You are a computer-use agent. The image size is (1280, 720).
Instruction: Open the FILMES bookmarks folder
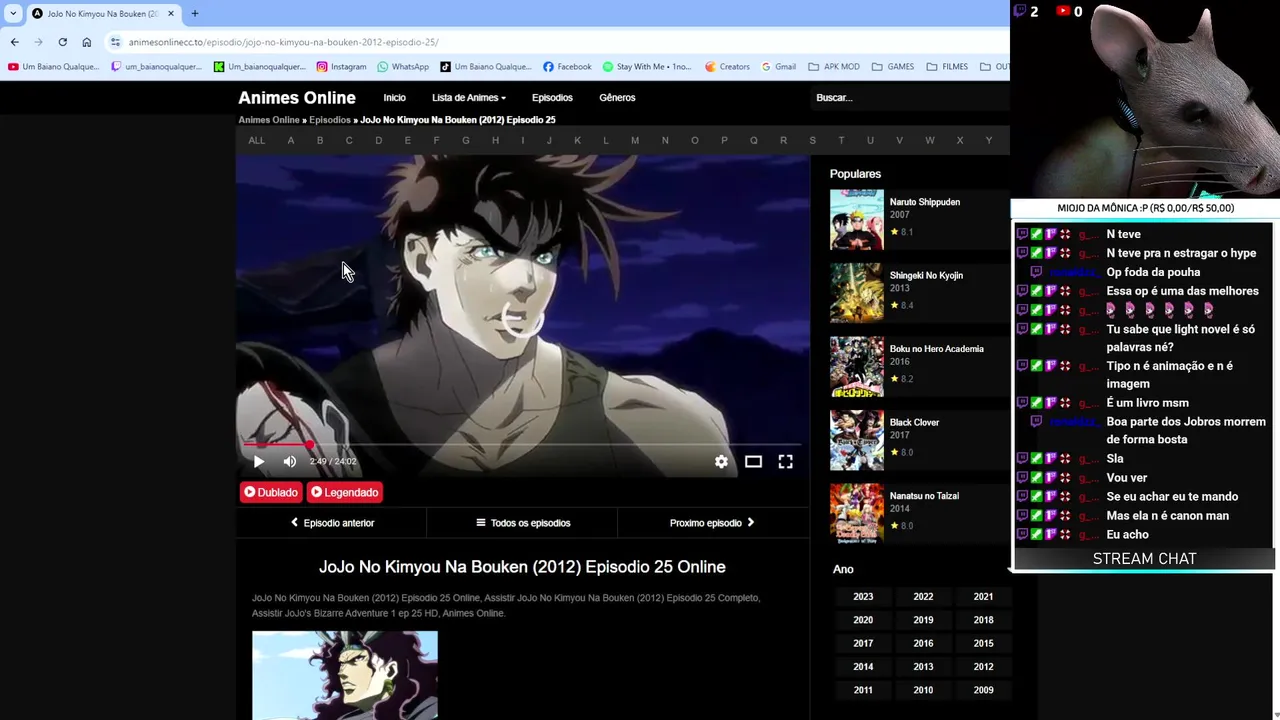947,67
